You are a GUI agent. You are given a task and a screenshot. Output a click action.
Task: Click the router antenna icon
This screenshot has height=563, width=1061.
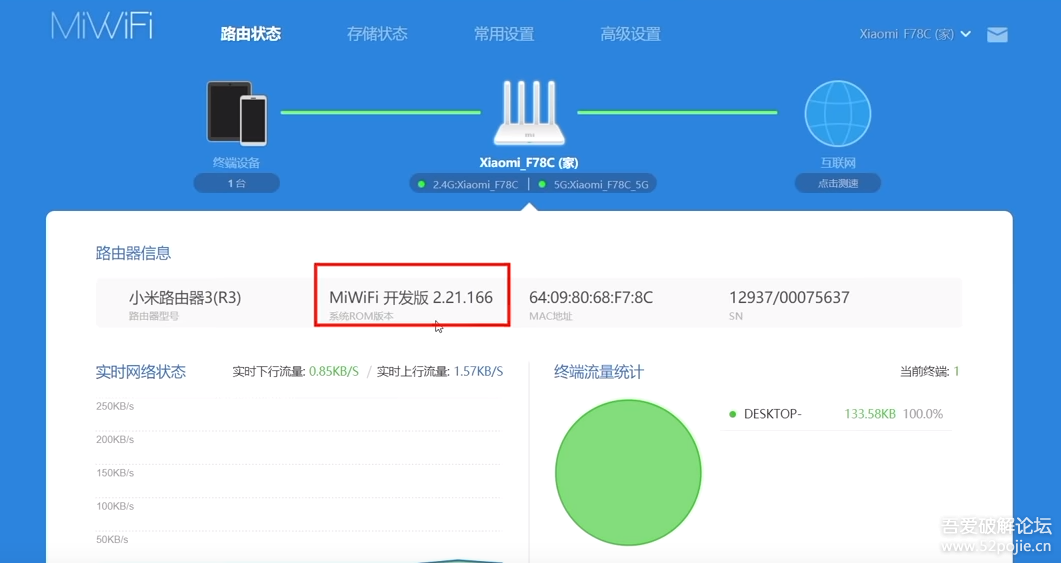(x=529, y=113)
